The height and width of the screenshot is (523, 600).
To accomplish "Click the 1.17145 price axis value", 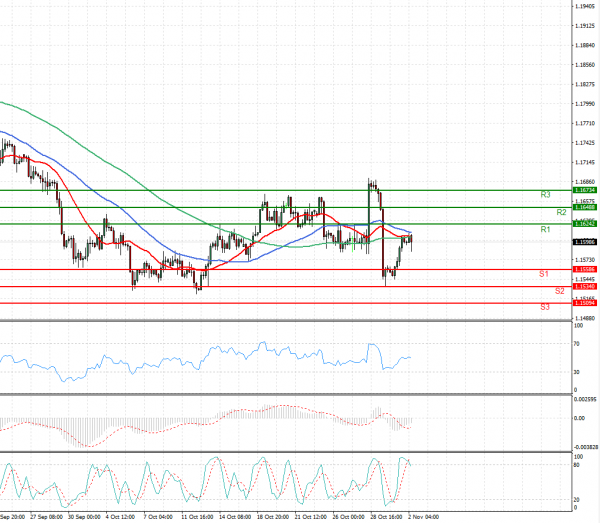I will pyautogui.click(x=585, y=163).
